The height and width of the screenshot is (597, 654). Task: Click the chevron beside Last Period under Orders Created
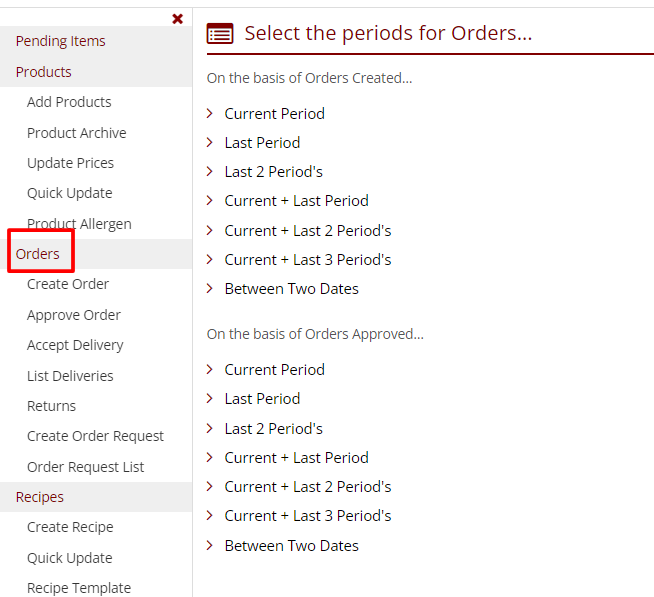coord(210,143)
